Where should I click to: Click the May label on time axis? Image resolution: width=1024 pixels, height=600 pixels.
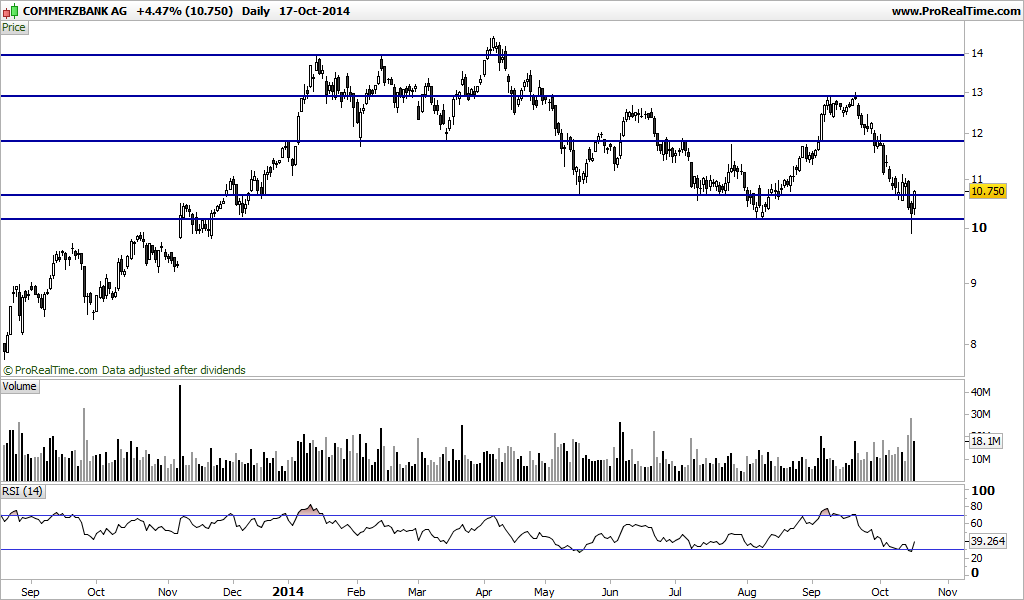(x=544, y=592)
